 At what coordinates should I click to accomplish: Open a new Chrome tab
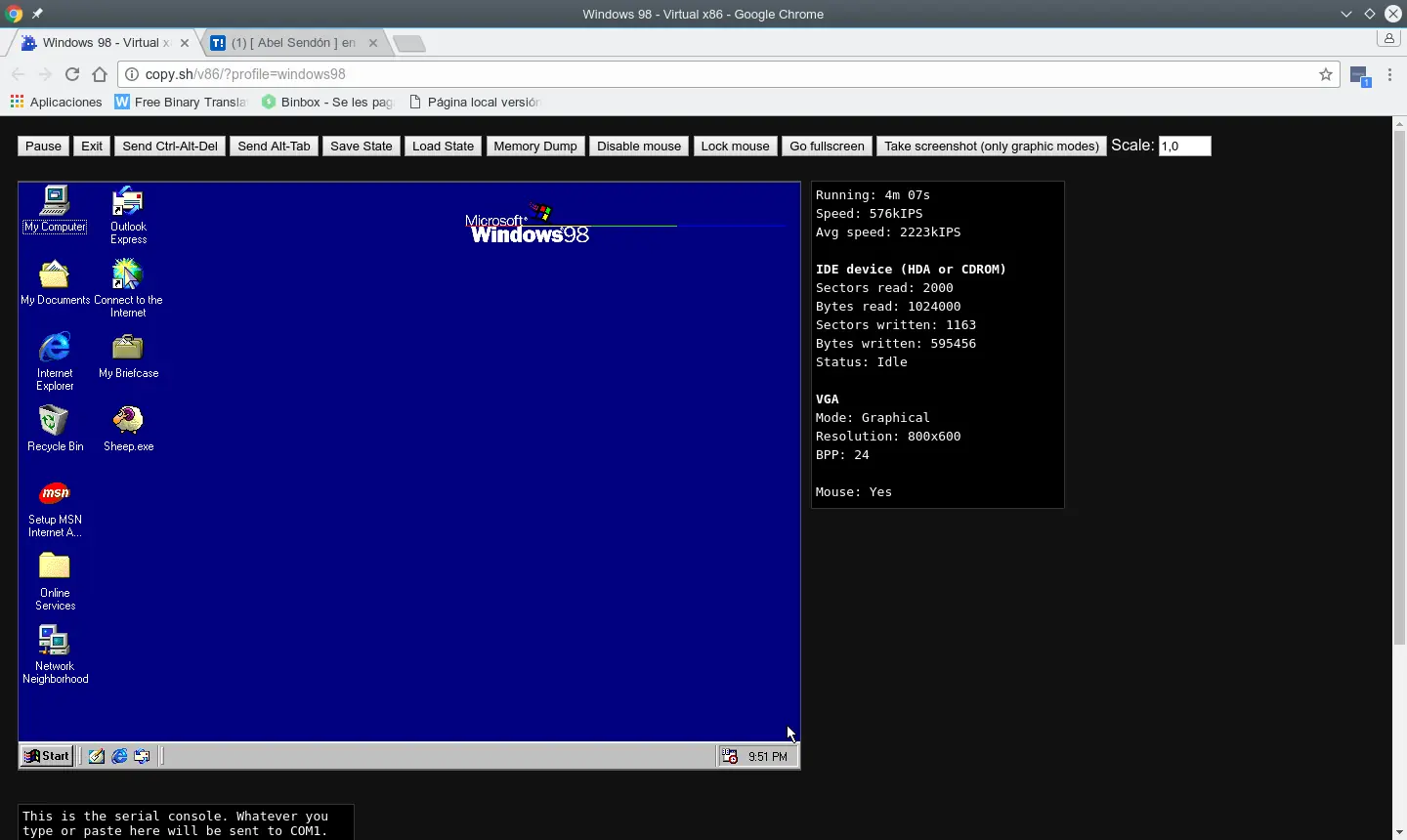[x=409, y=43]
